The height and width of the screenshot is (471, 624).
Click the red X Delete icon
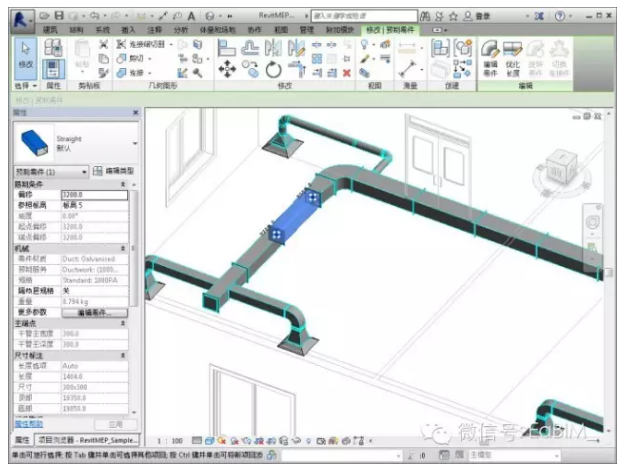[x=347, y=73]
